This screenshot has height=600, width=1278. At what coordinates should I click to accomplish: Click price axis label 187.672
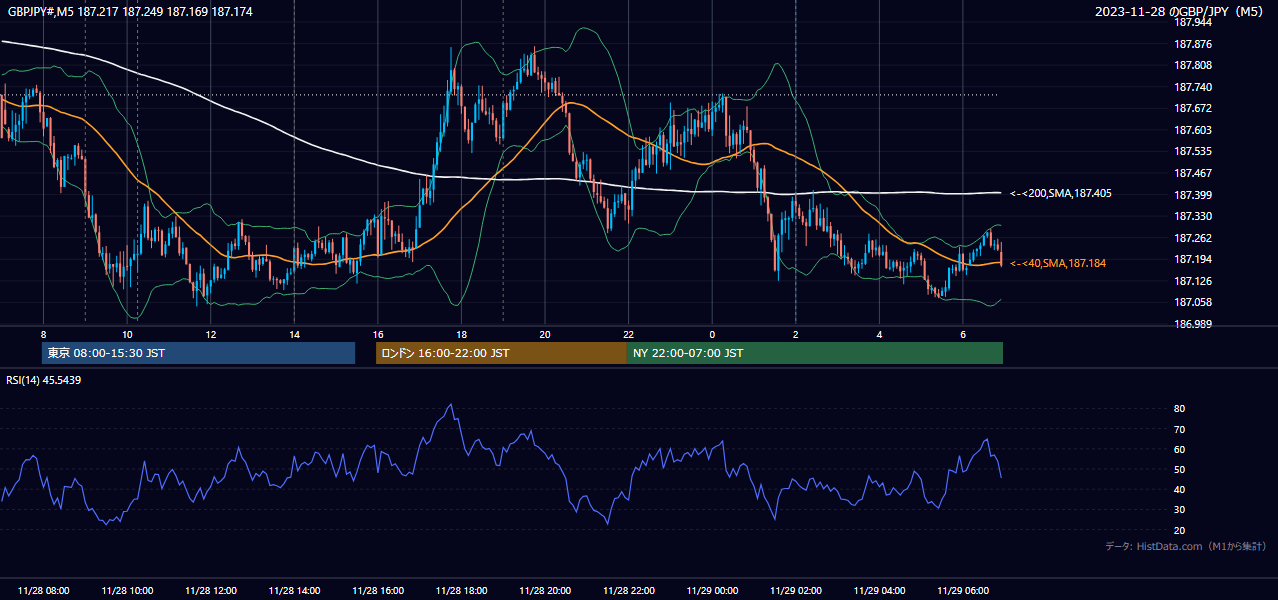[1192, 108]
